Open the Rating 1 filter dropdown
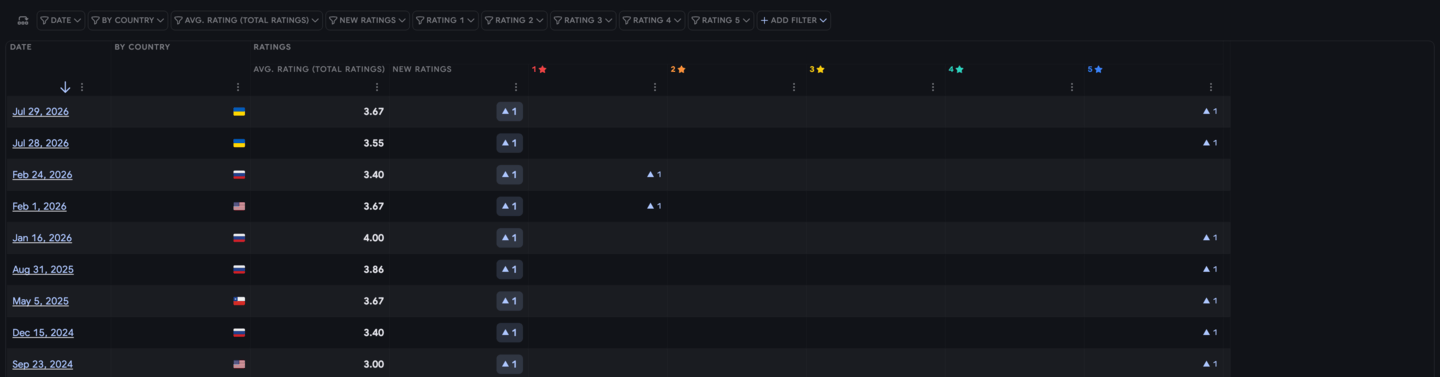 (x=445, y=20)
